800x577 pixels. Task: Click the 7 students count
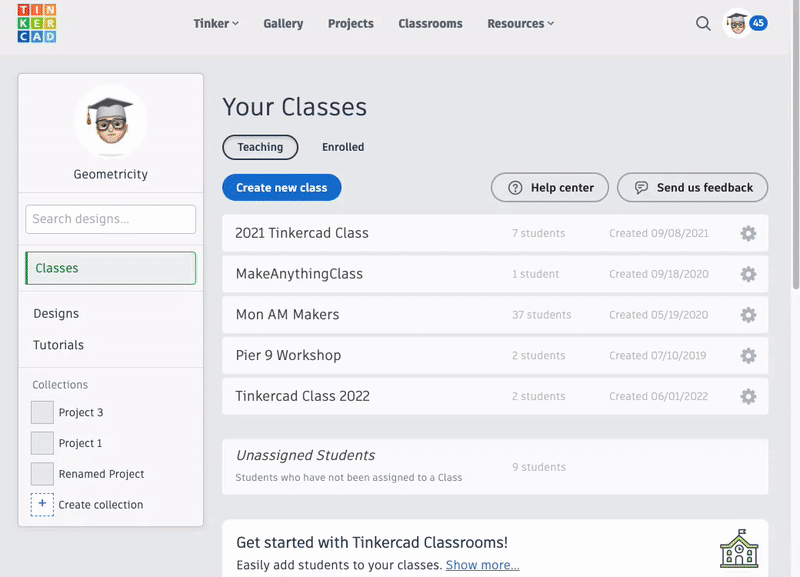pos(538,233)
